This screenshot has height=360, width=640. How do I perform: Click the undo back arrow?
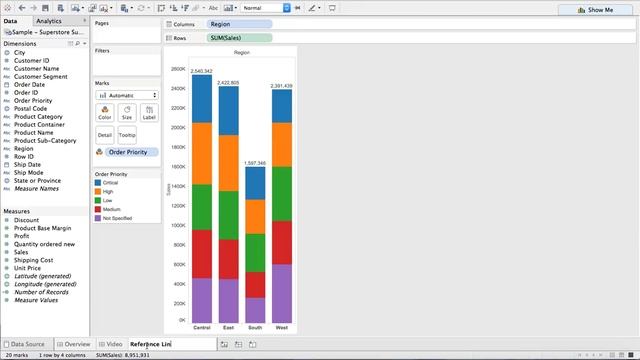tap(22, 8)
